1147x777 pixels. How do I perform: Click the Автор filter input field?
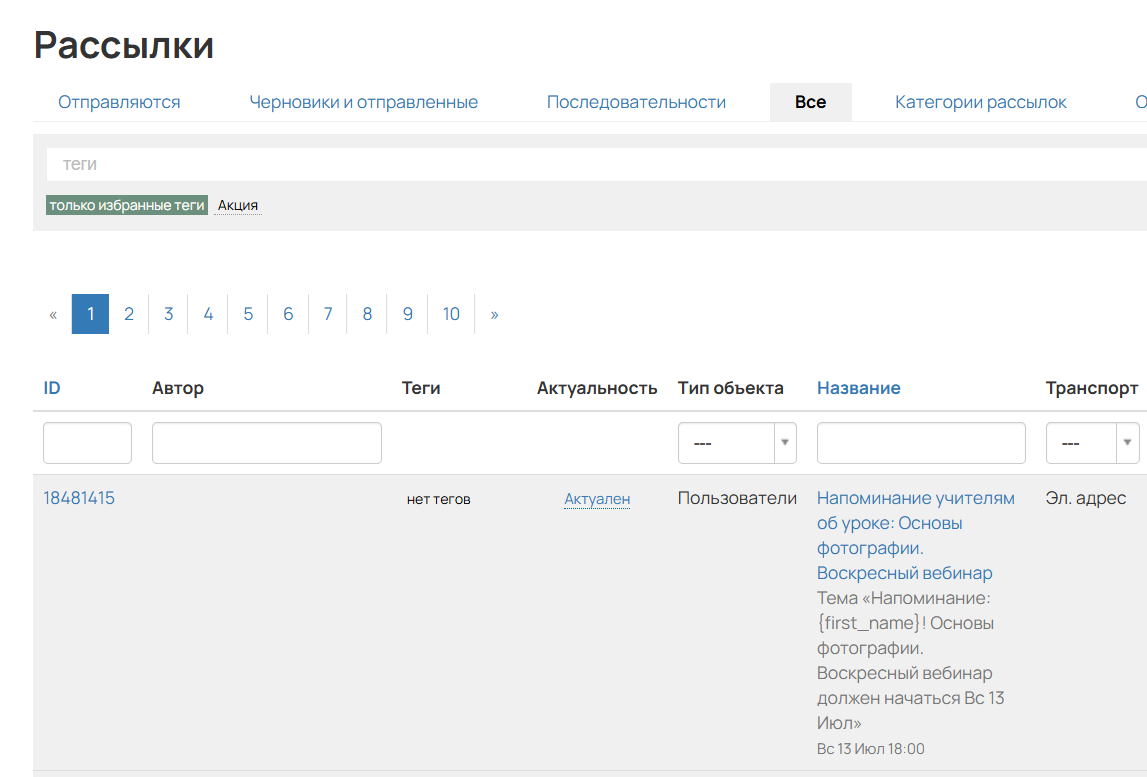pyautogui.click(x=266, y=443)
